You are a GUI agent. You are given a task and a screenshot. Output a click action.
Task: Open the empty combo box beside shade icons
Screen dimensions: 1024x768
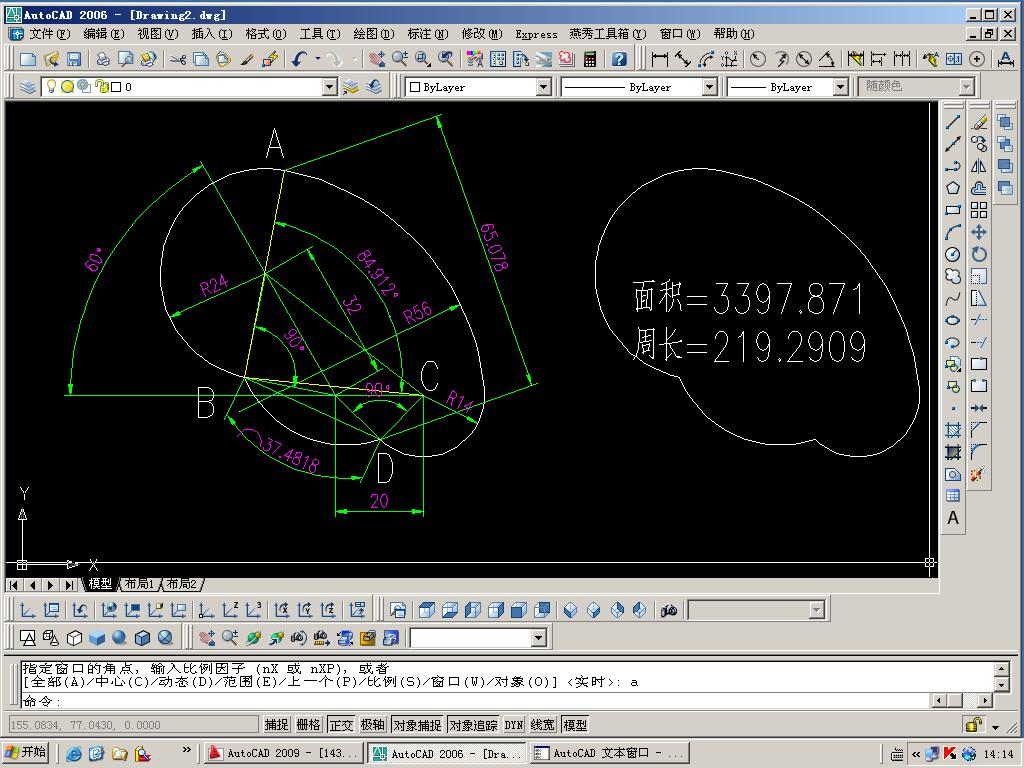tap(538, 637)
